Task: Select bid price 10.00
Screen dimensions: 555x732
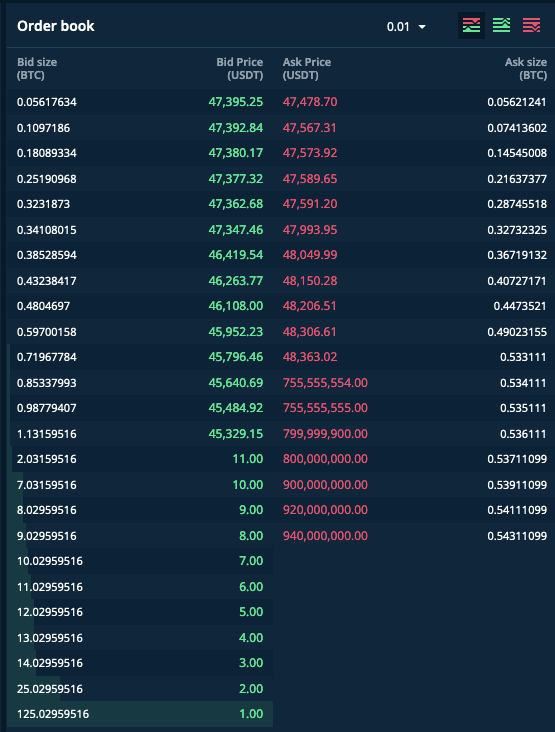Action: [248, 485]
